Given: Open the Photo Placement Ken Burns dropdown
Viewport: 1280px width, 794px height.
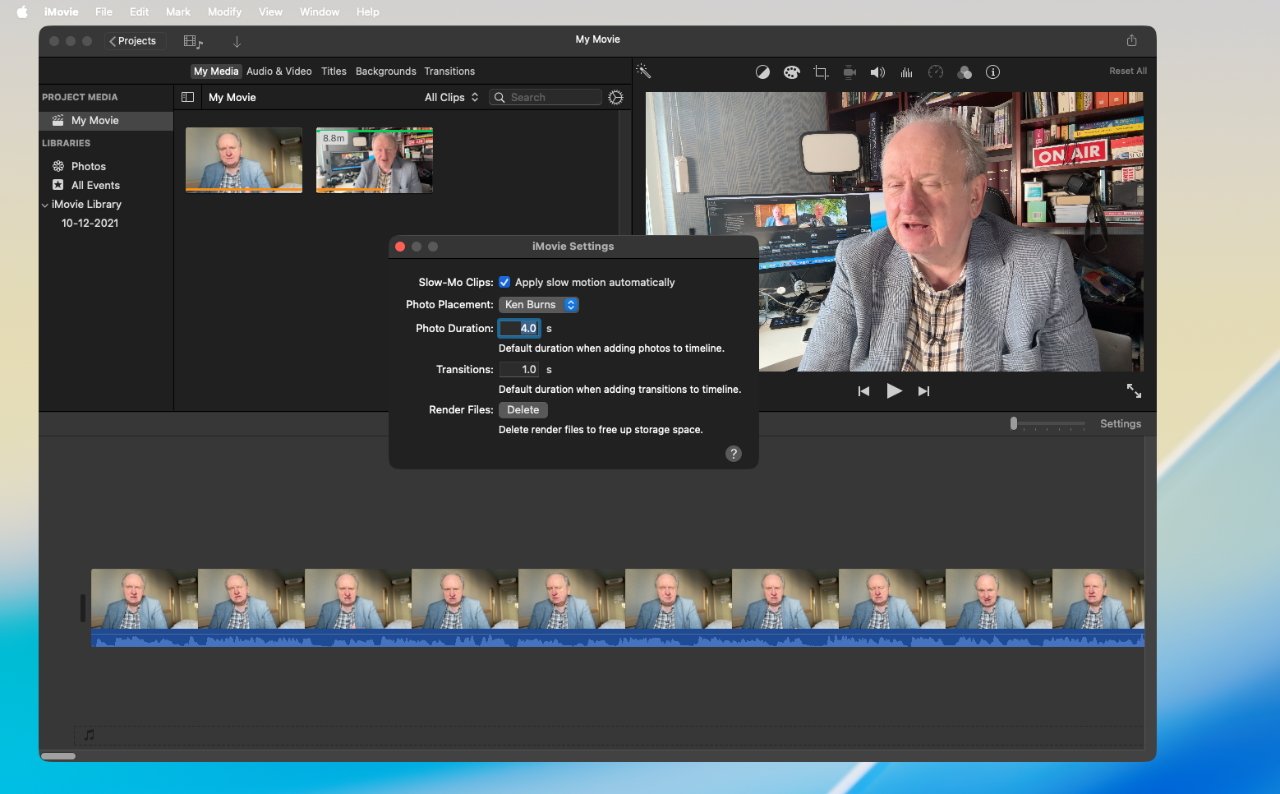Looking at the screenshot, I should 538,304.
